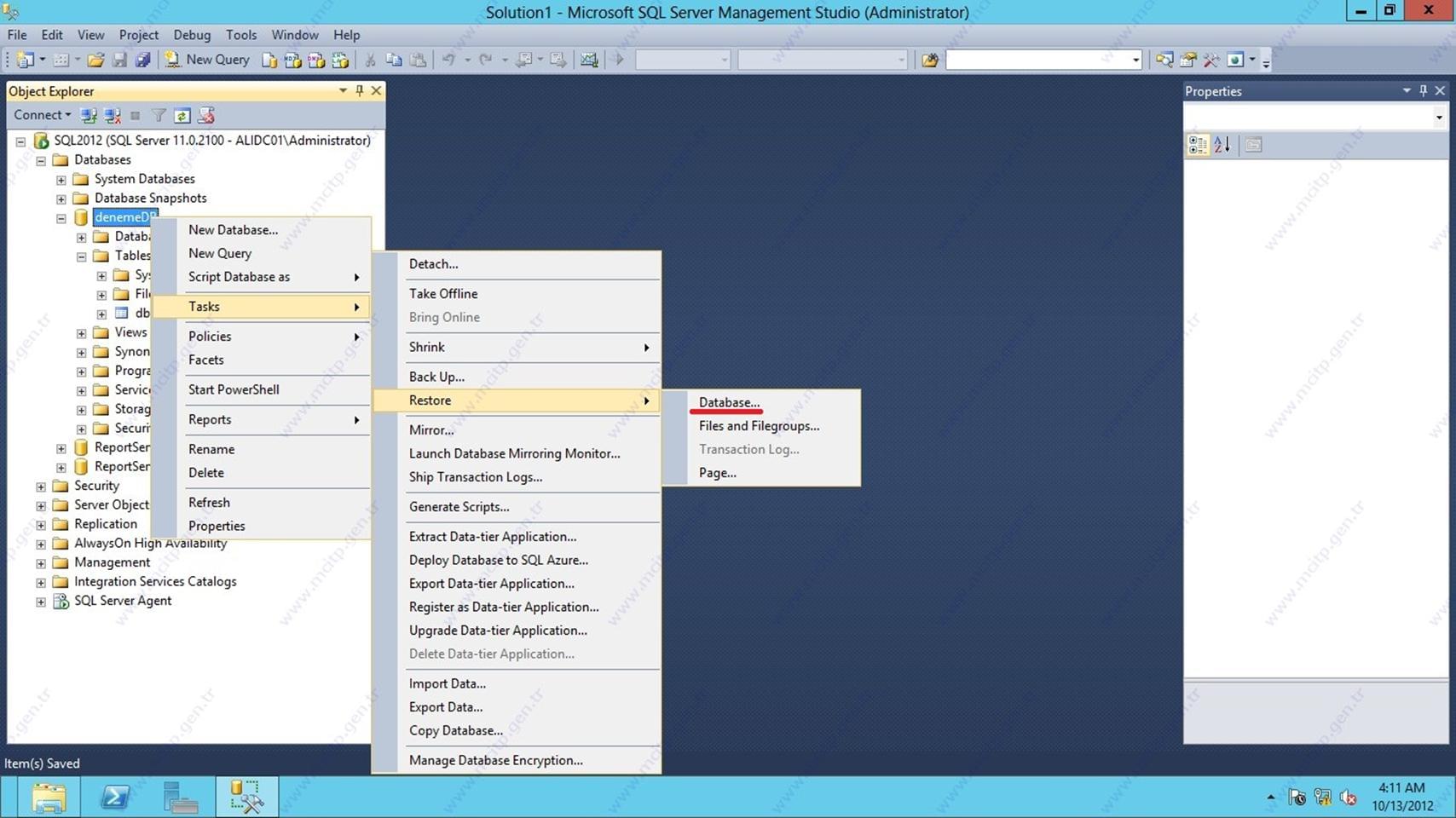Open Properties window position dropdown arrow
Screen dimensions: 1456x818
coord(1407,90)
